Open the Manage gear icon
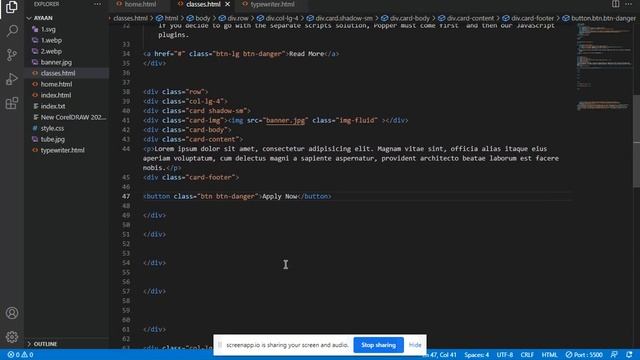This screenshot has width=640, height=360. click(x=12, y=337)
